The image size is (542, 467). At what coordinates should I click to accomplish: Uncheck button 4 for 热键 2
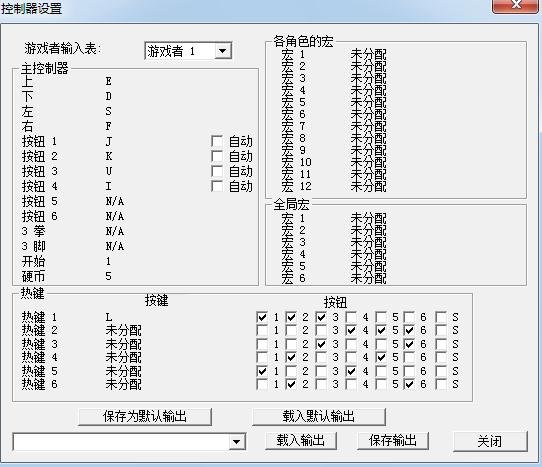pos(351,330)
